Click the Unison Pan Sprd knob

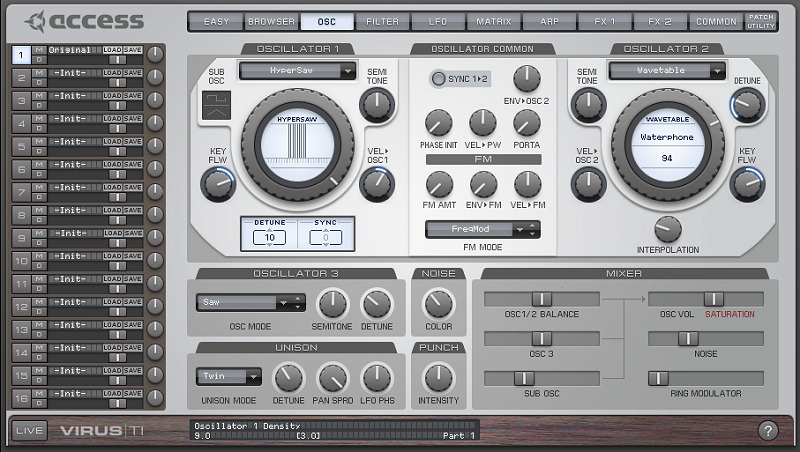pyautogui.click(x=332, y=377)
